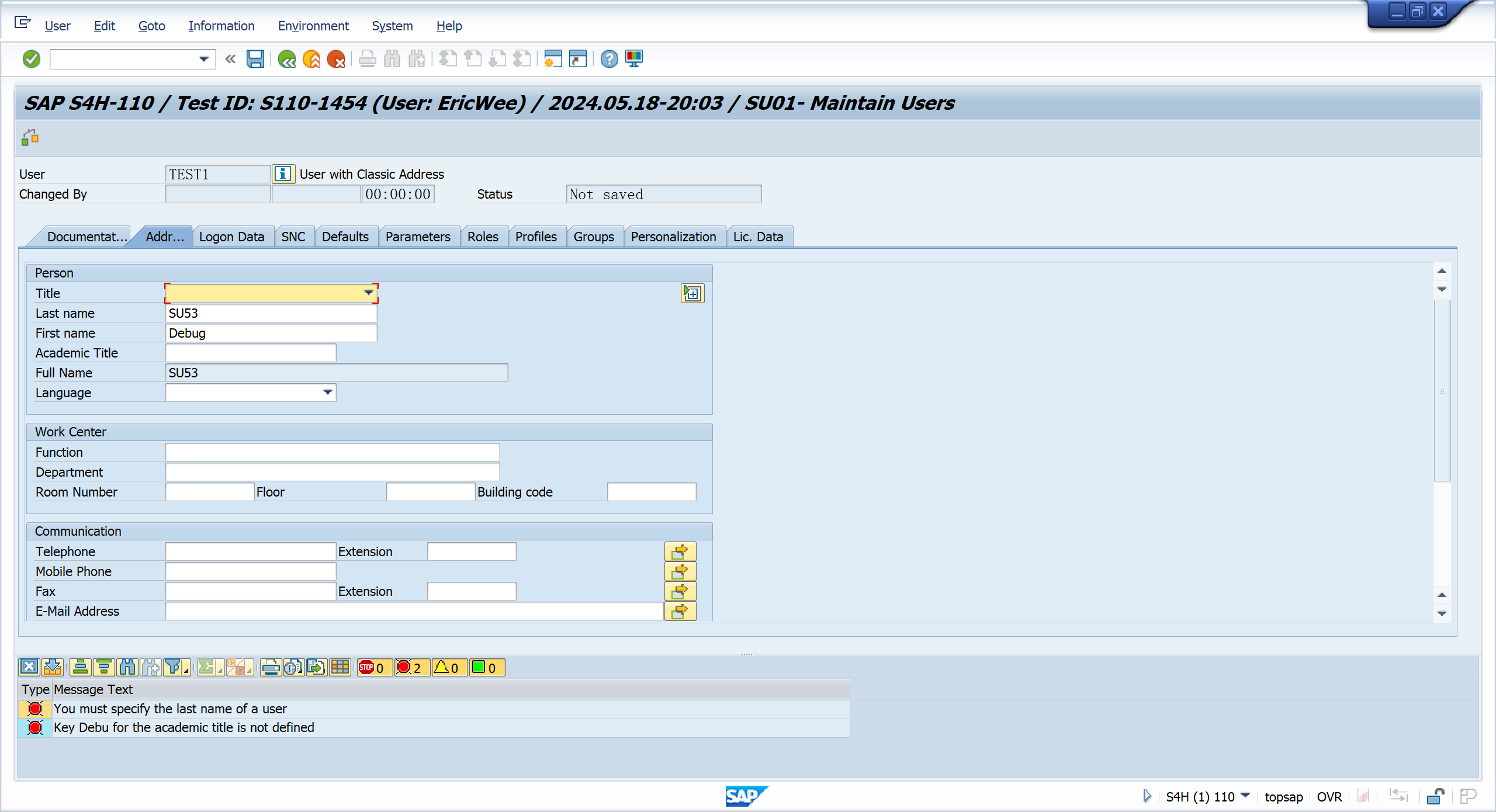The image size is (1496, 812).
Task: Close the message log panel icon
Action: click(29, 667)
